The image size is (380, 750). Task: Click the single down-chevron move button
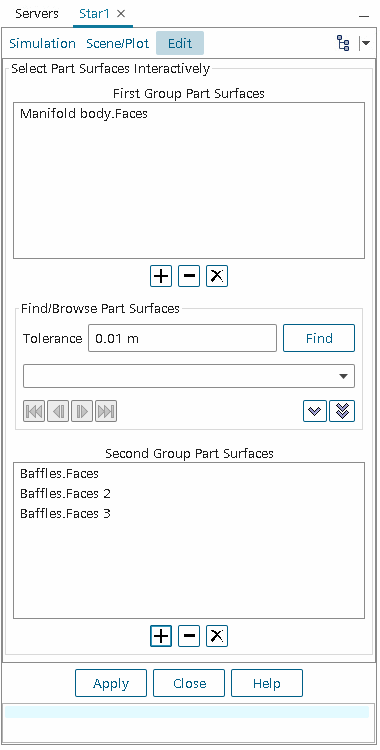tap(315, 411)
